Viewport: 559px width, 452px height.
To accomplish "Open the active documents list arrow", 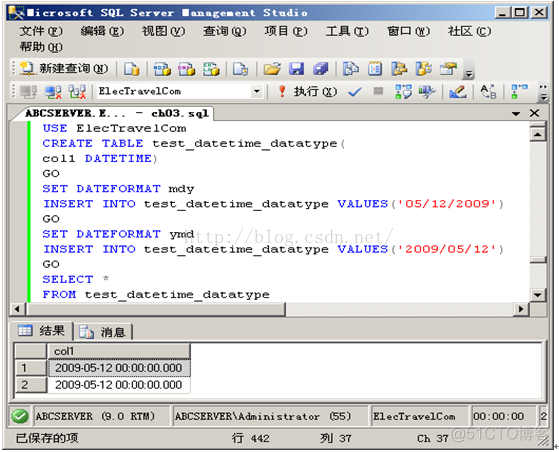I will [x=516, y=114].
